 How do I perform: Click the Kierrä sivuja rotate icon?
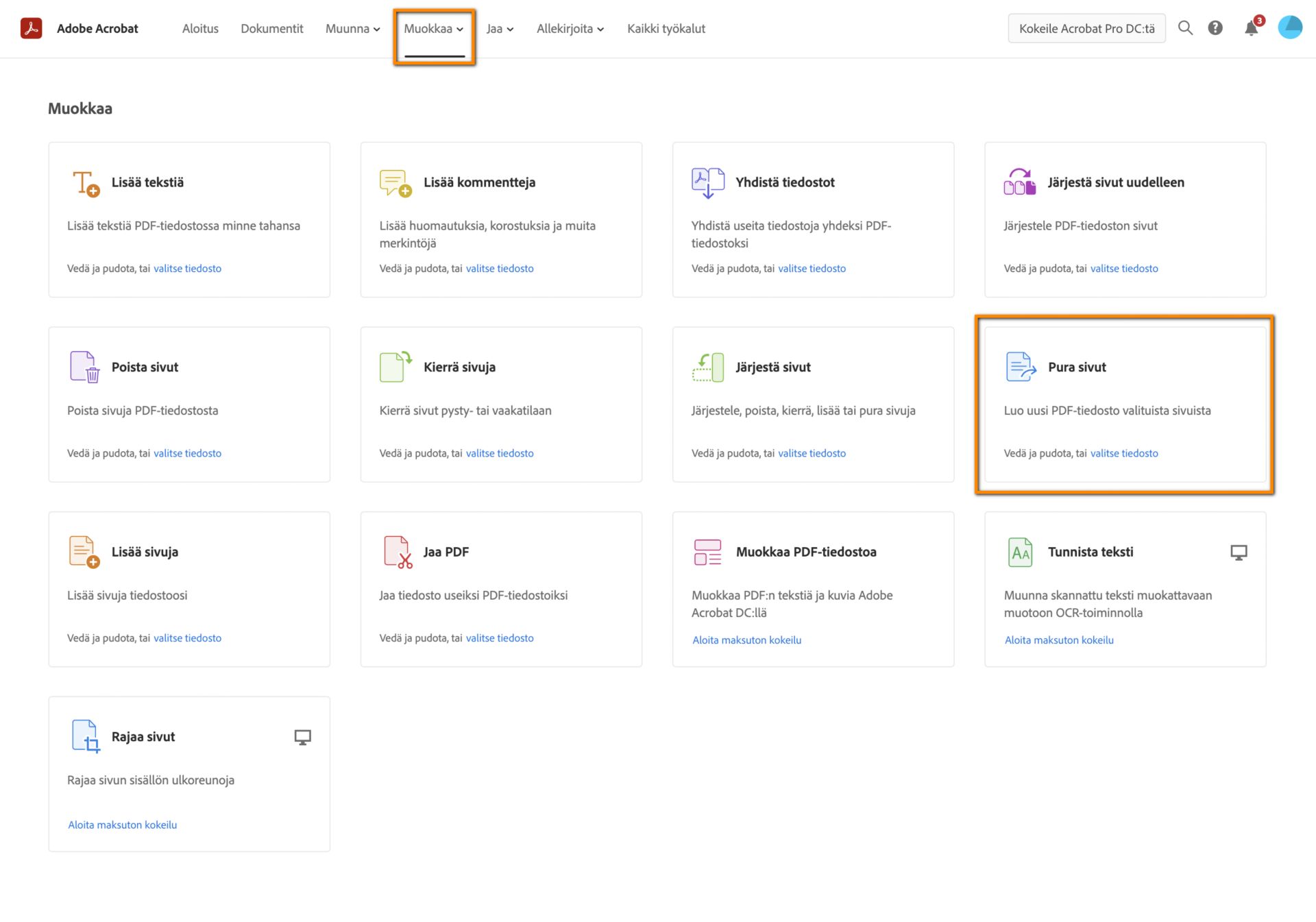[395, 367]
